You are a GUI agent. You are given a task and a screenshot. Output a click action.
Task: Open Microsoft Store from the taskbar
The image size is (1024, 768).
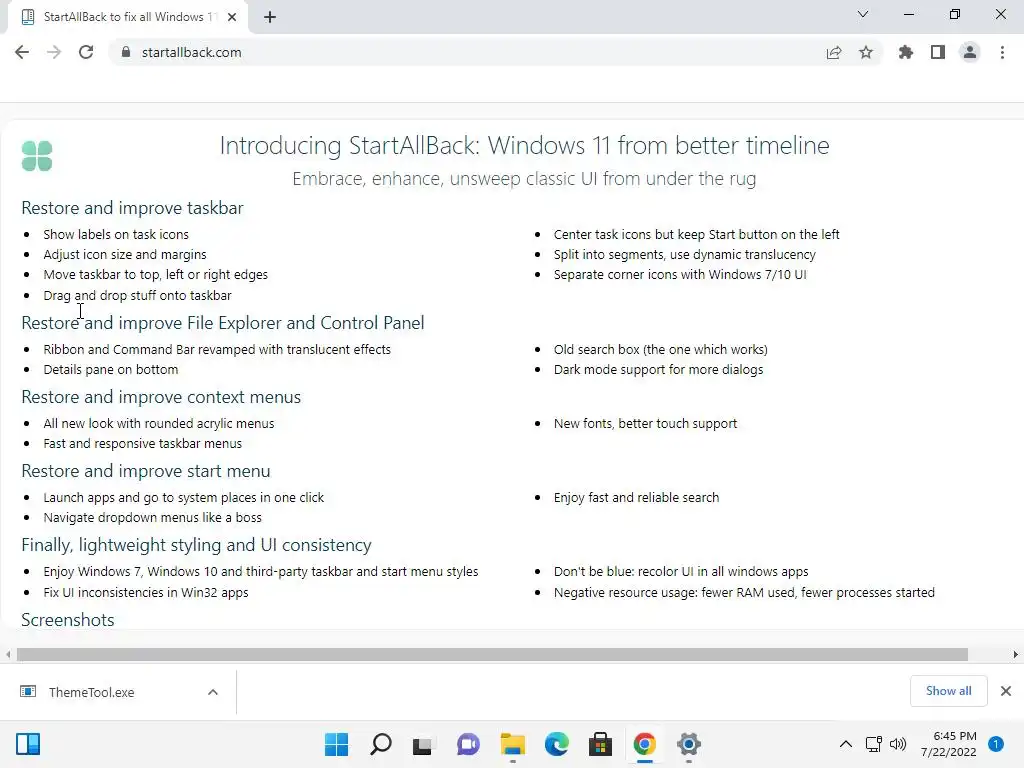click(x=600, y=744)
